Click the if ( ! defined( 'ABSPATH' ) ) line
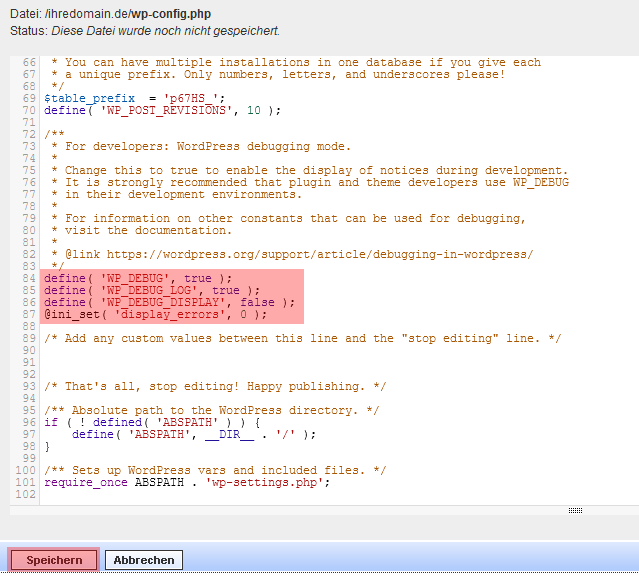Image resolution: width=639 pixels, height=579 pixels. tap(152, 422)
